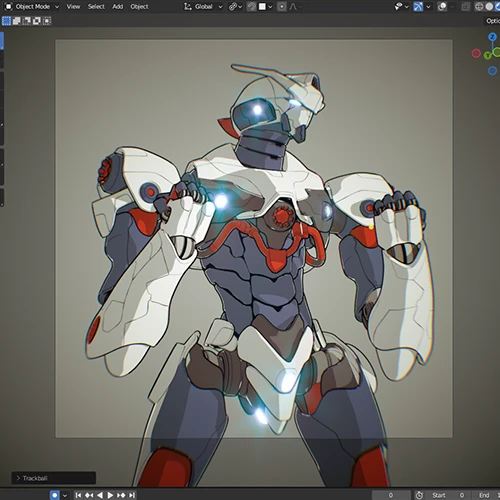Jump to the first frame
500x500 pixels.
(78, 495)
